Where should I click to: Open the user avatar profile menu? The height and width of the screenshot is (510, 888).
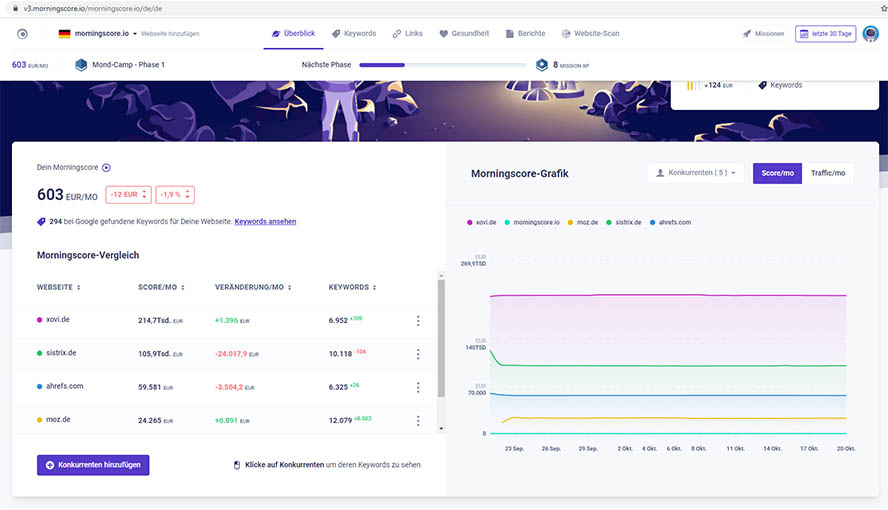(870, 34)
